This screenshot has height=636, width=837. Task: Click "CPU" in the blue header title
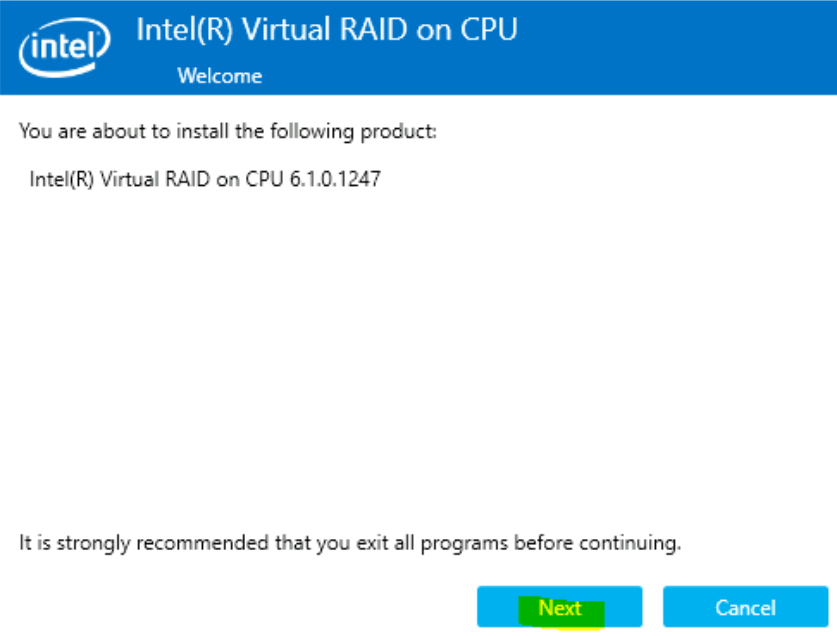coord(487,30)
